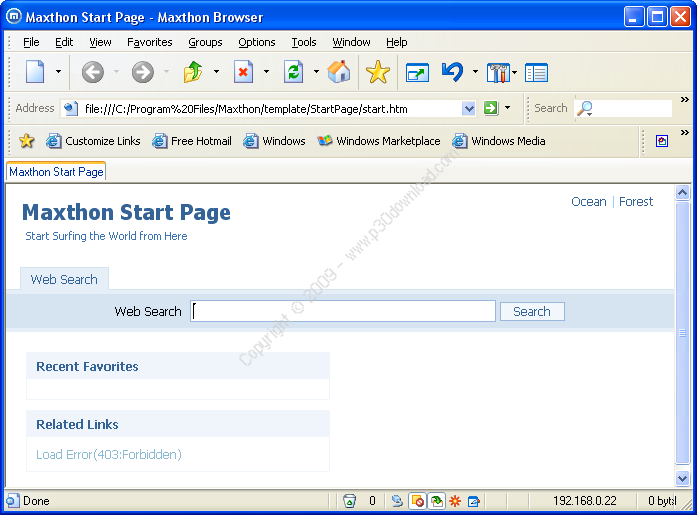Expand the Forward history dropdown
This screenshot has width=697, height=515.
(167, 72)
